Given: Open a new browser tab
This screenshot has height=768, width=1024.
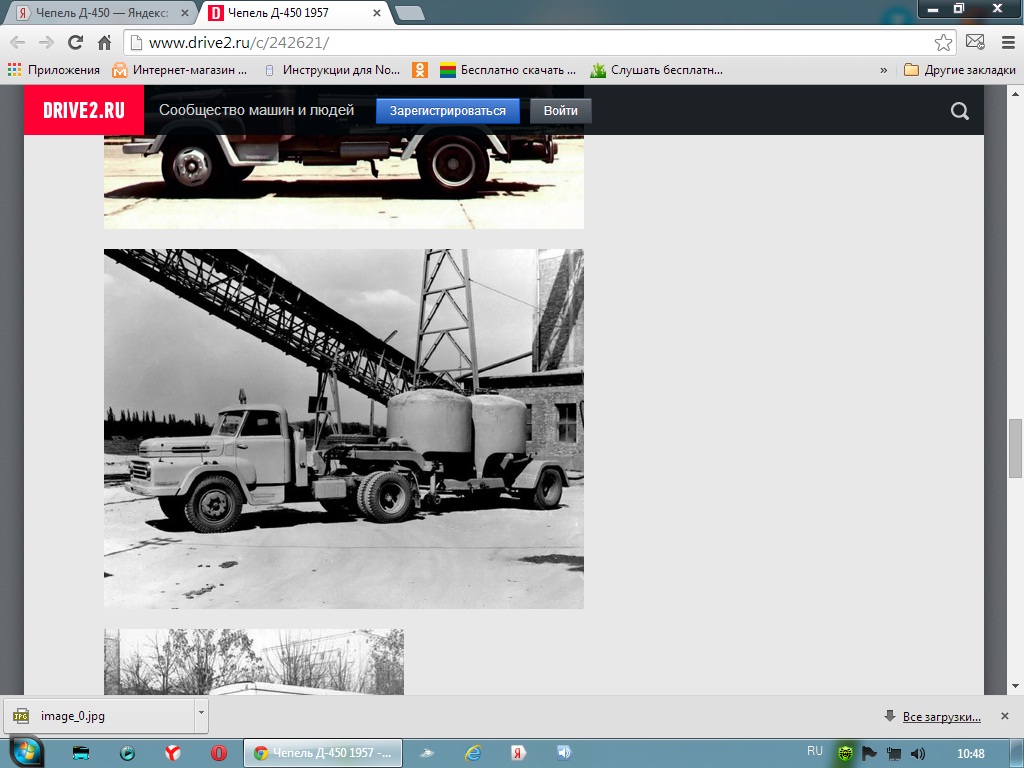Looking at the screenshot, I should click(409, 14).
